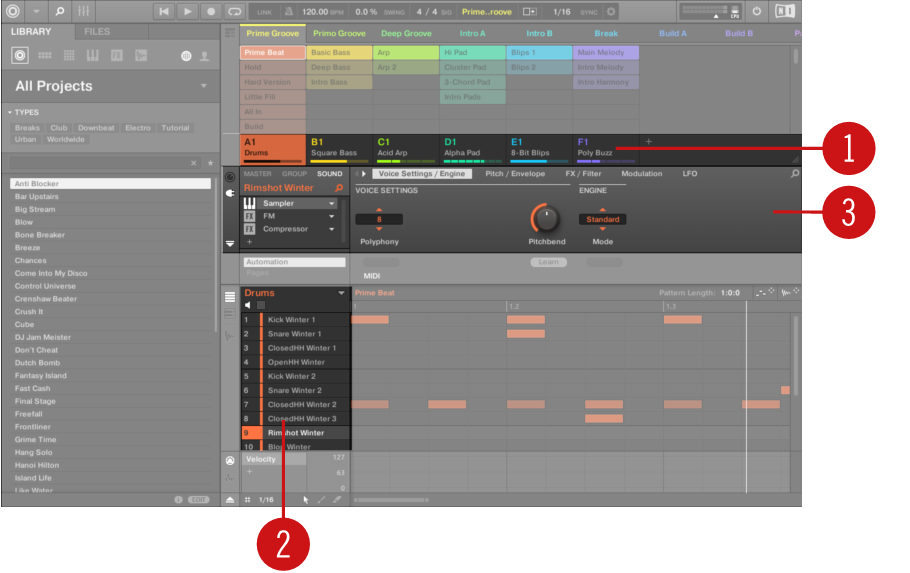Open the Pitch / Envelope tab
This screenshot has width=910, height=573.
coord(515,174)
